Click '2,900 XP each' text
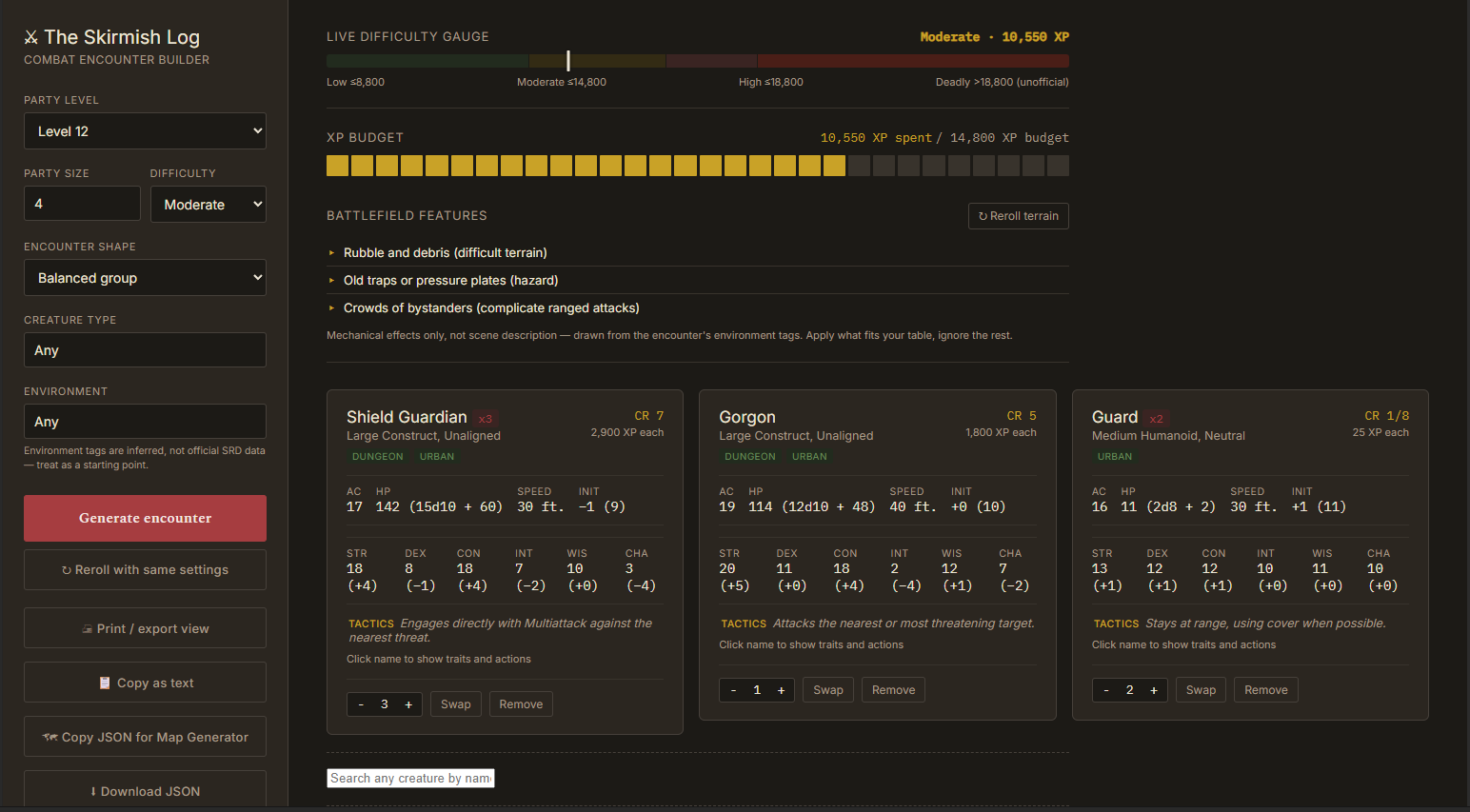Screen dimensions: 1470x812 pyautogui.click(x=627, y=432)
